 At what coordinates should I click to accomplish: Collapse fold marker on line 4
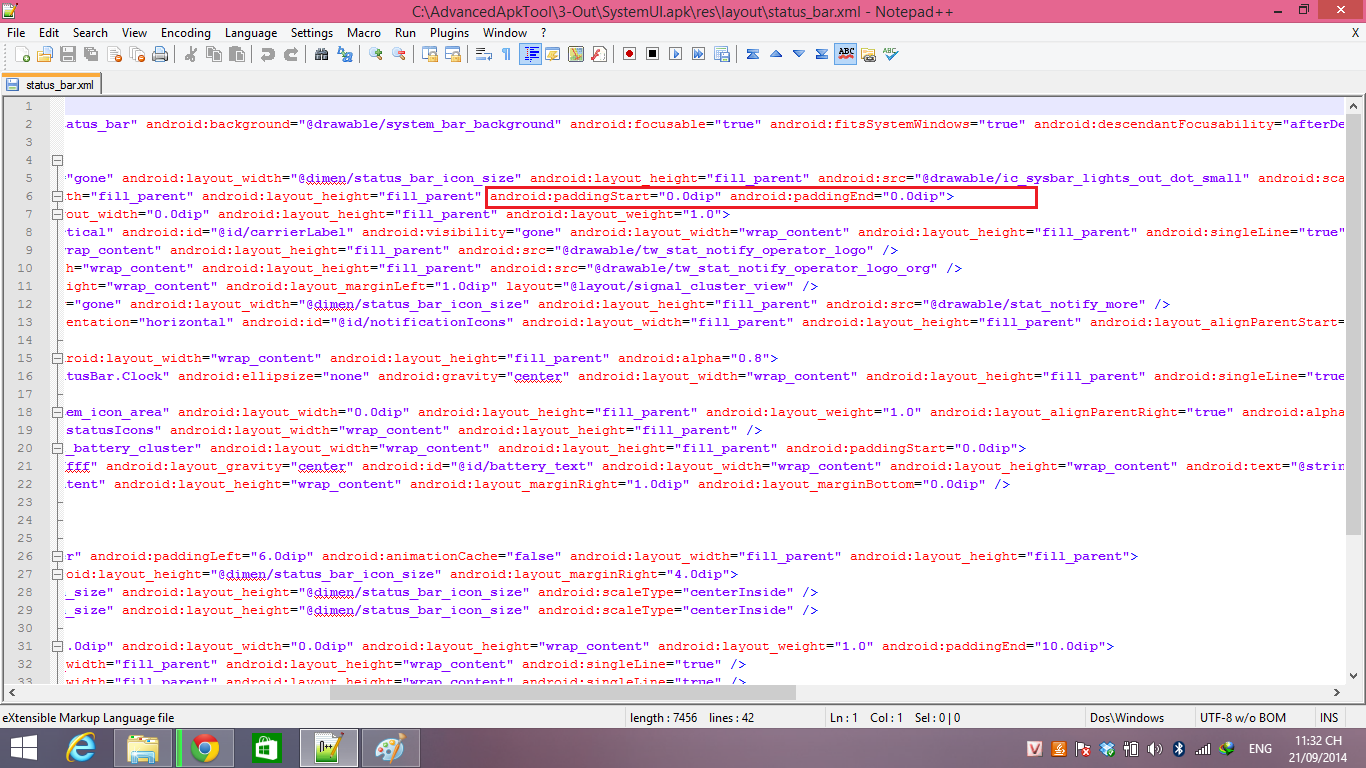[57, 160]
